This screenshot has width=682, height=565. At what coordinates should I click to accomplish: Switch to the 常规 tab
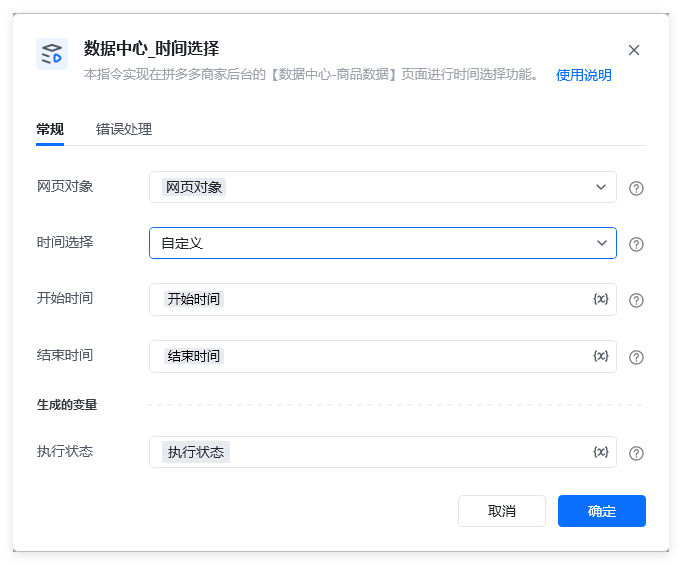click(50, 129)
